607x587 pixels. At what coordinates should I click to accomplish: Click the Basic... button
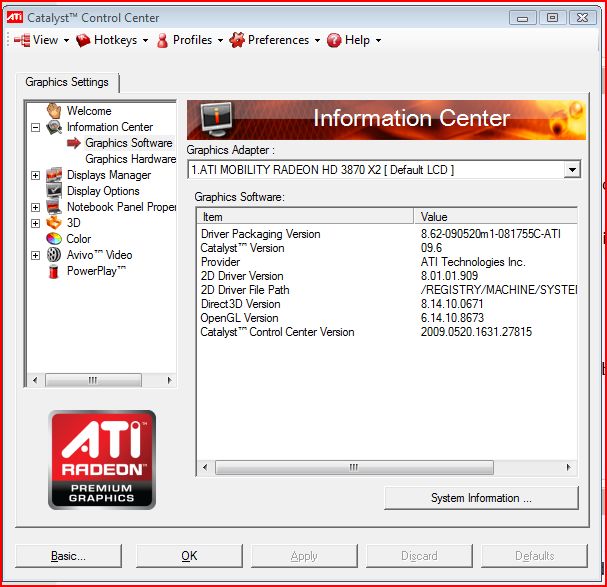[x=69, y=556]
